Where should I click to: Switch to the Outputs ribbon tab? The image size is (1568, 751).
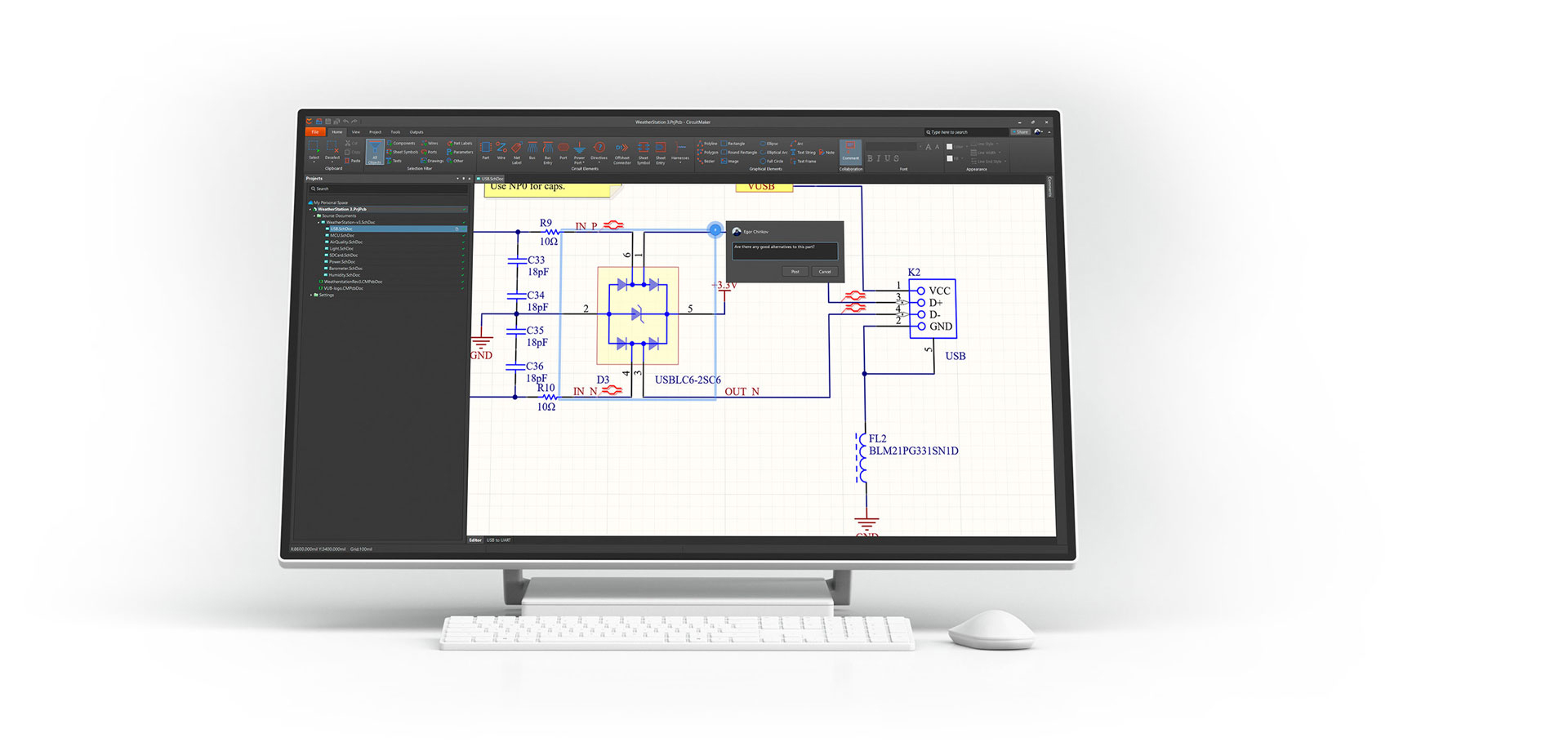[416, 132]
